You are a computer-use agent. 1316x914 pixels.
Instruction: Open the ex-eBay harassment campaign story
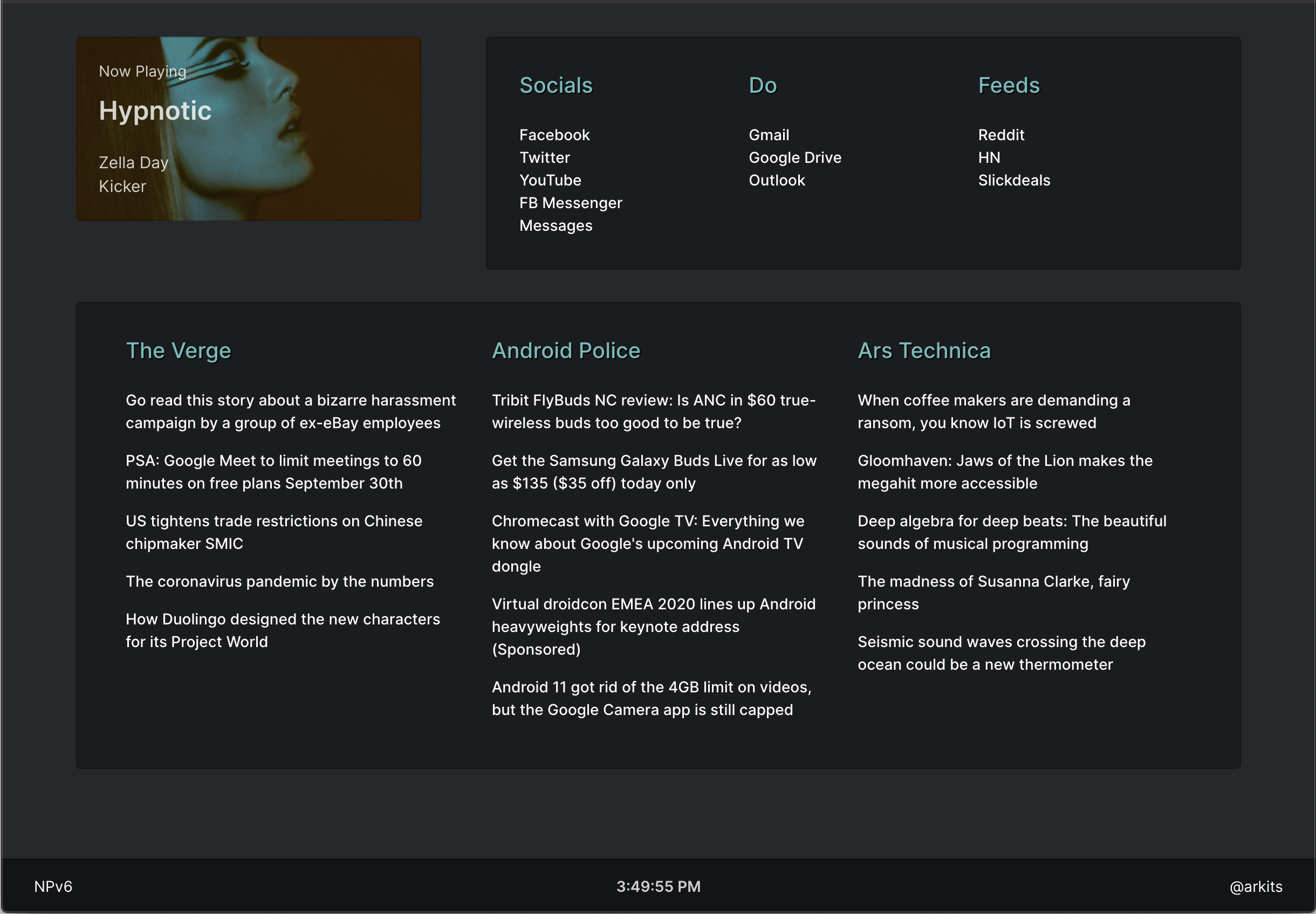click(x=290, y=412)
